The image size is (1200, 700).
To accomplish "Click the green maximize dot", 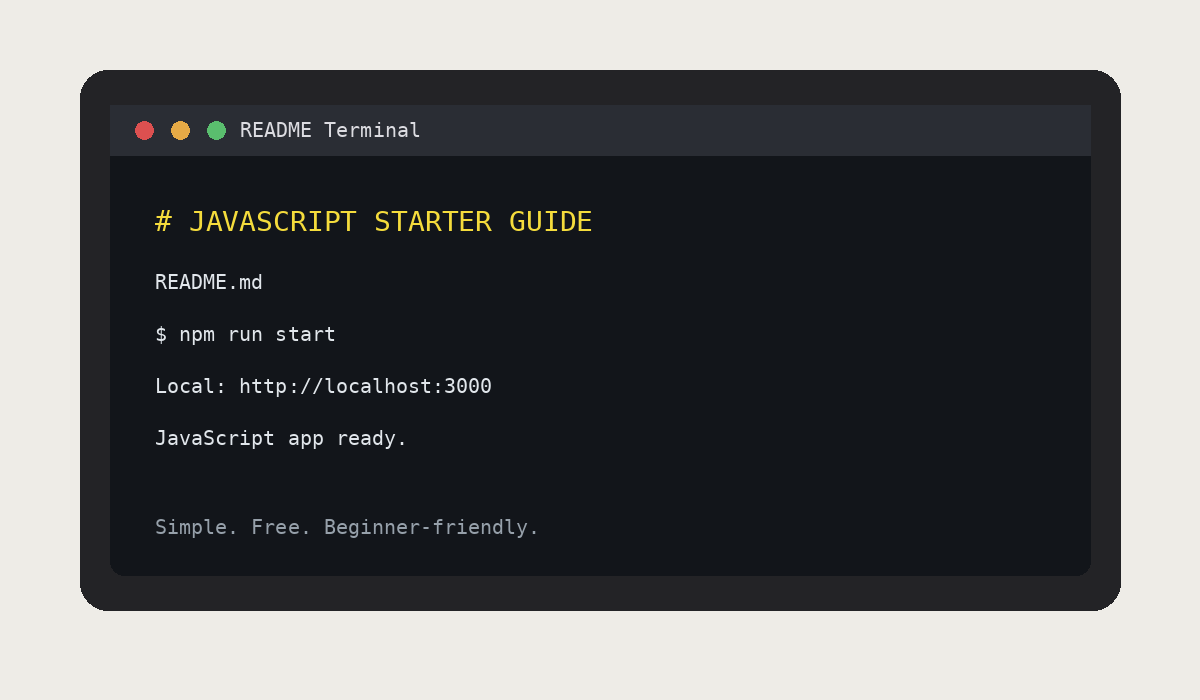I will 216,130.
